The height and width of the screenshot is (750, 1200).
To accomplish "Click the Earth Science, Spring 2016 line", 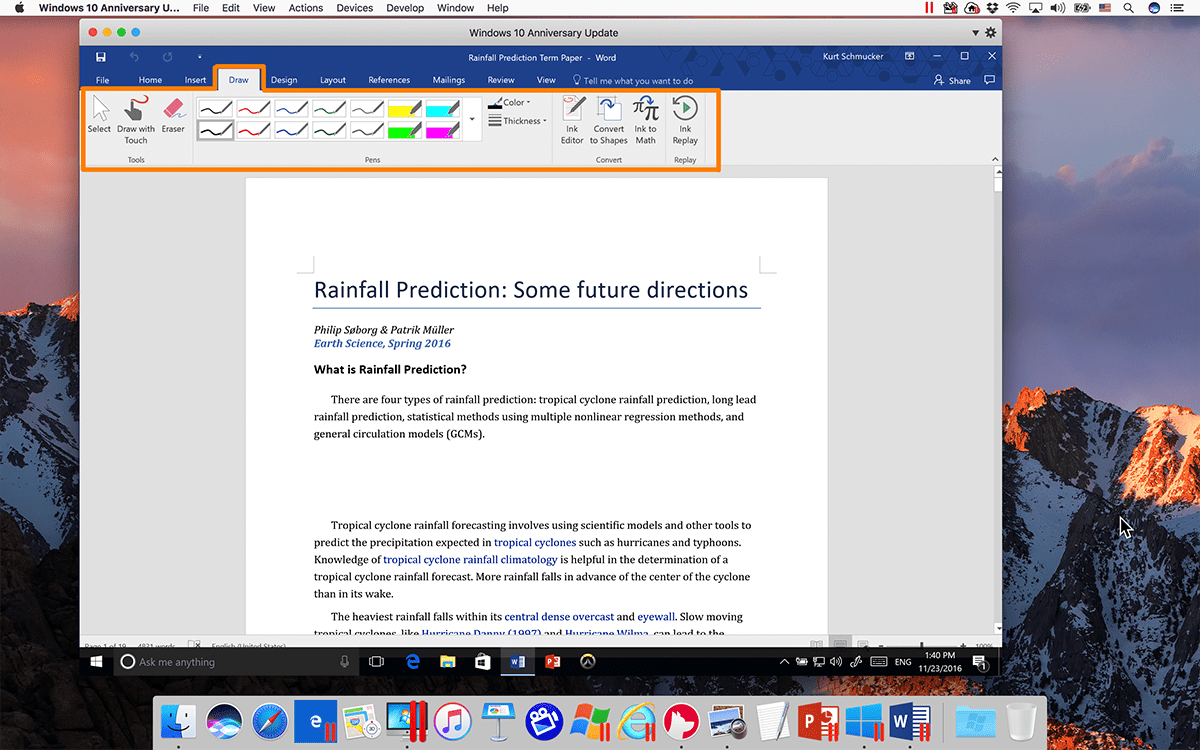I will coord(382,343).
